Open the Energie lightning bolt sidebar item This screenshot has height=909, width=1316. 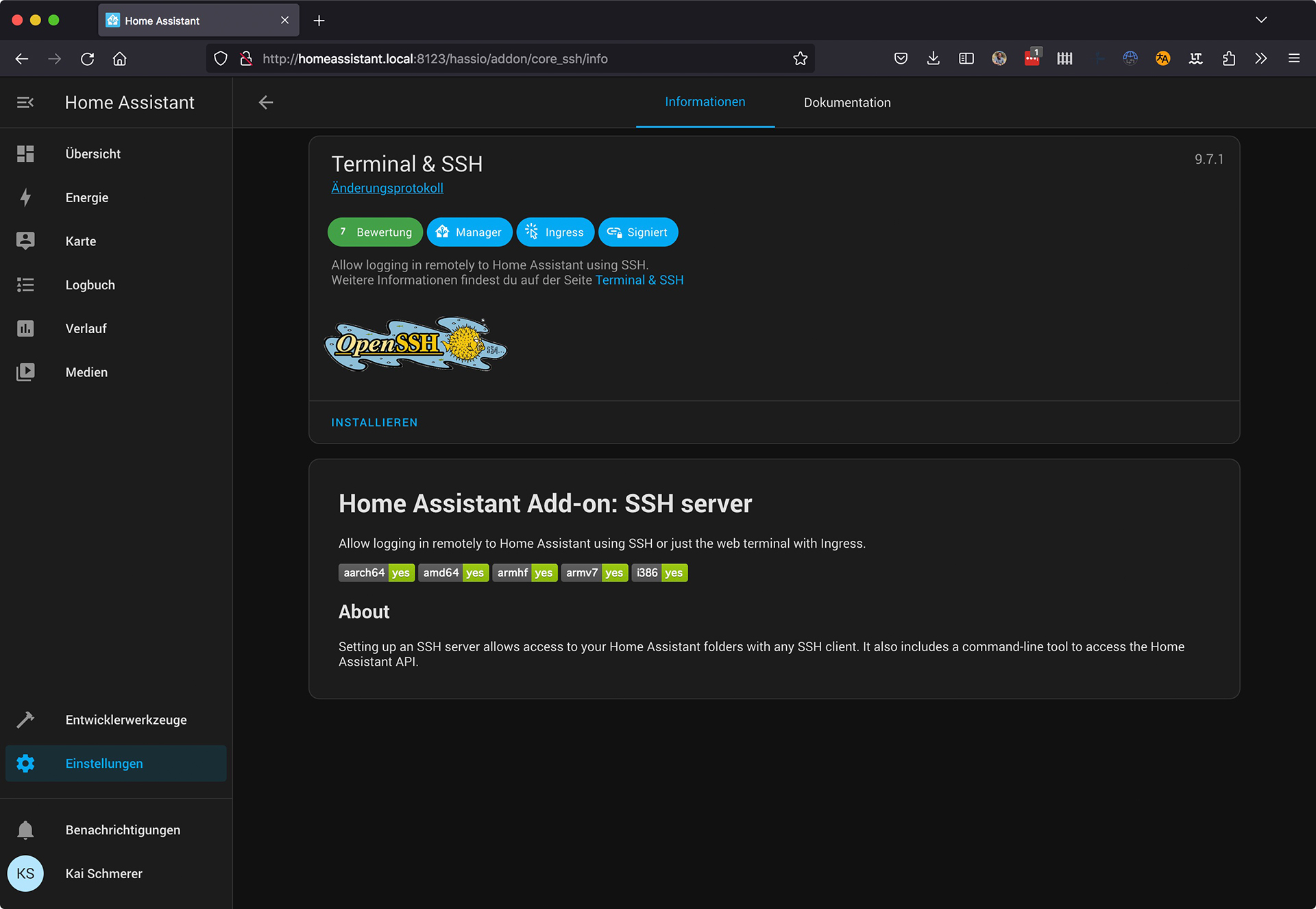pos(25,197)
